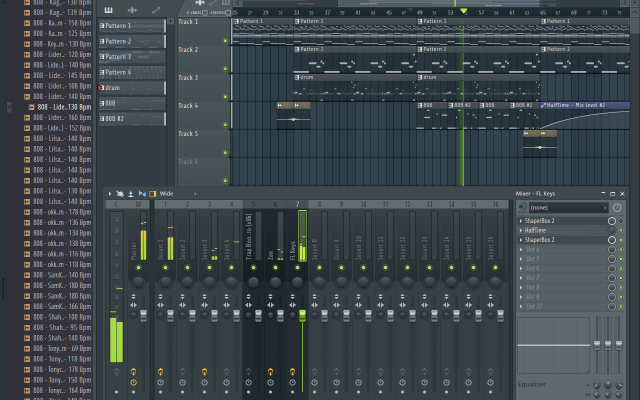The width and height of the screenshot is (640, 400).
Task: Adjust the Master track pan knob
Action: [x=138, y=282]
